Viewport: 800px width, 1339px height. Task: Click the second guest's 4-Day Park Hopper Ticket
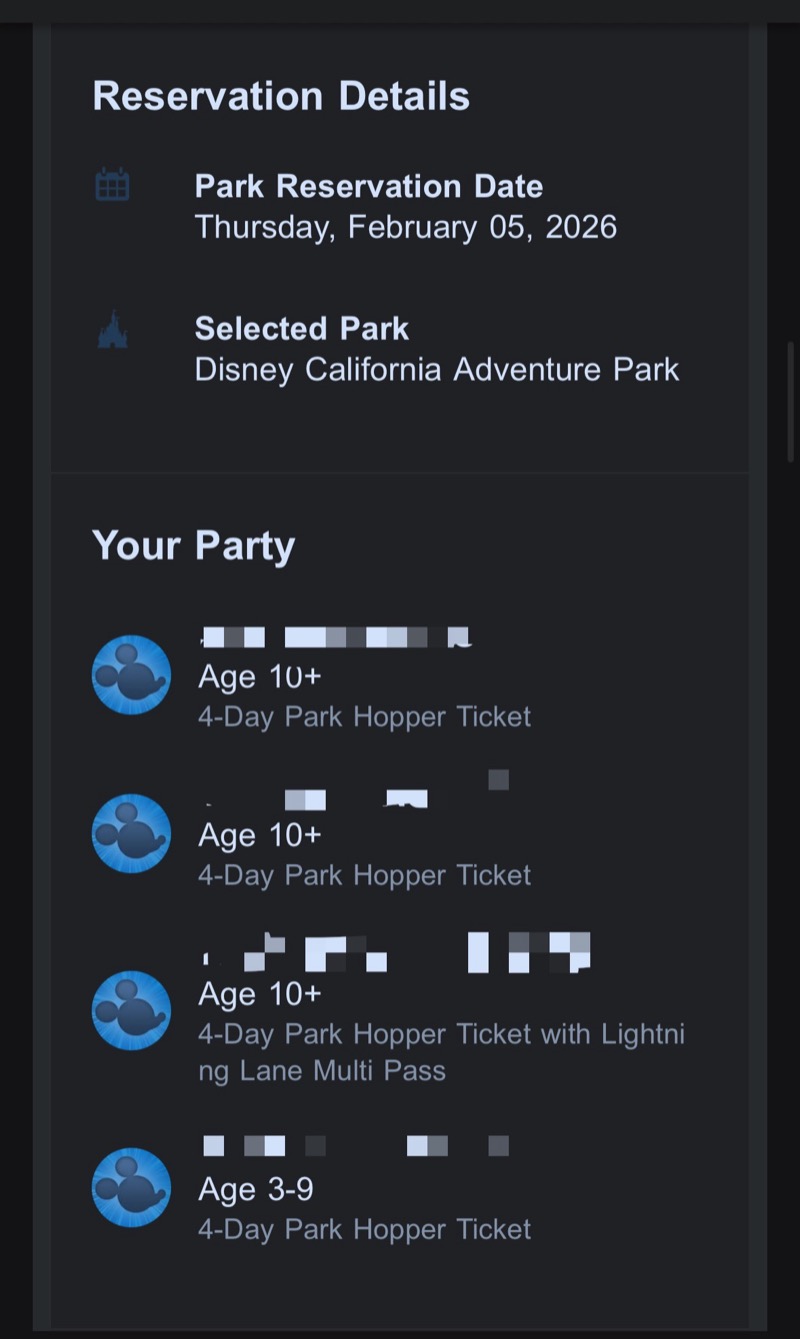(365, 875)
